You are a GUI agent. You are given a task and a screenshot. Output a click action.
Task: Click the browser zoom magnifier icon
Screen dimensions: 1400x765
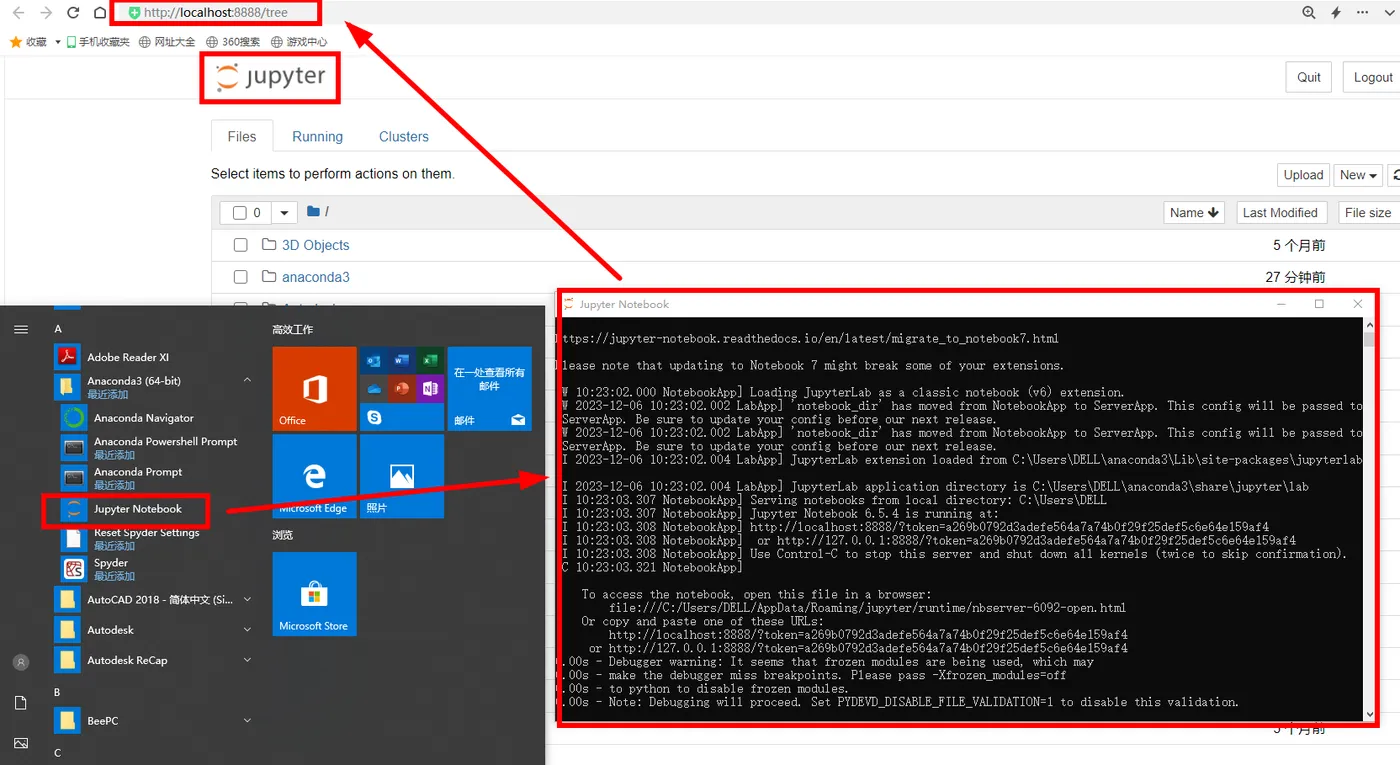(x=1309, y=13)
